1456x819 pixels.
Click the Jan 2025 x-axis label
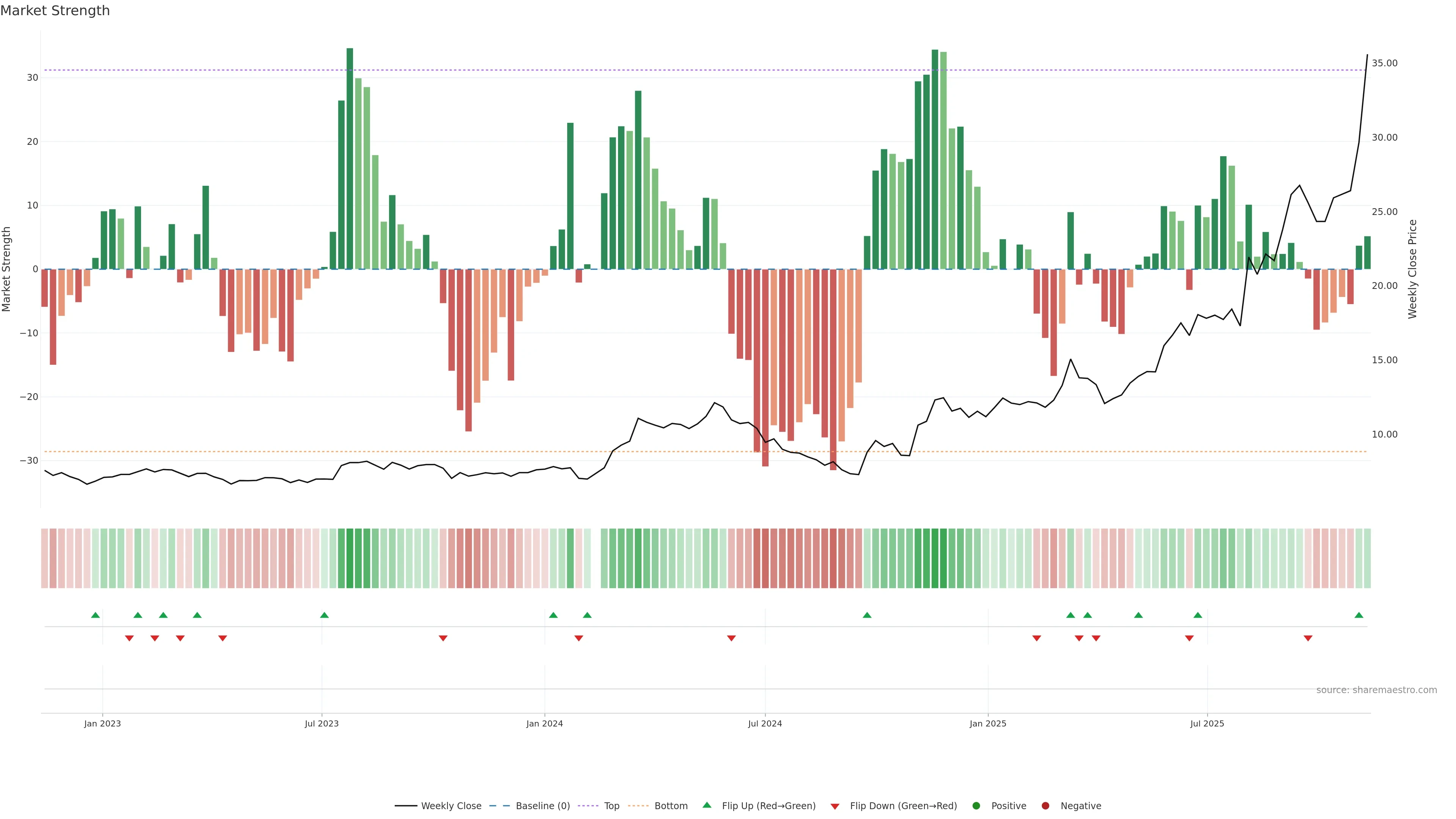click(x=988, y=723)
